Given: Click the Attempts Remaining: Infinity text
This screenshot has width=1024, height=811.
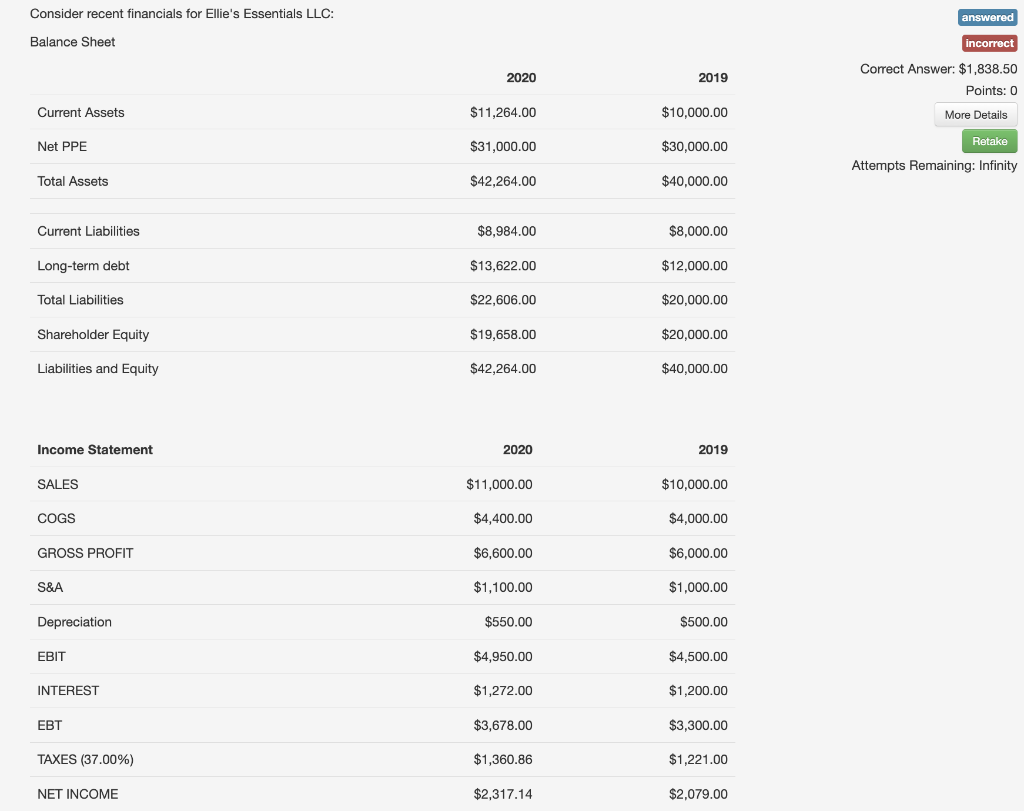Looking at the screenshot, I should click(x=934, y=165).
